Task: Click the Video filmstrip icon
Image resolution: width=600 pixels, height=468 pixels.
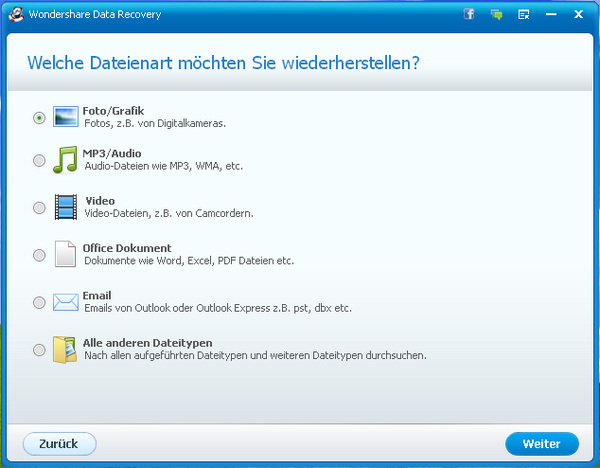Action: tap(65, 207)
